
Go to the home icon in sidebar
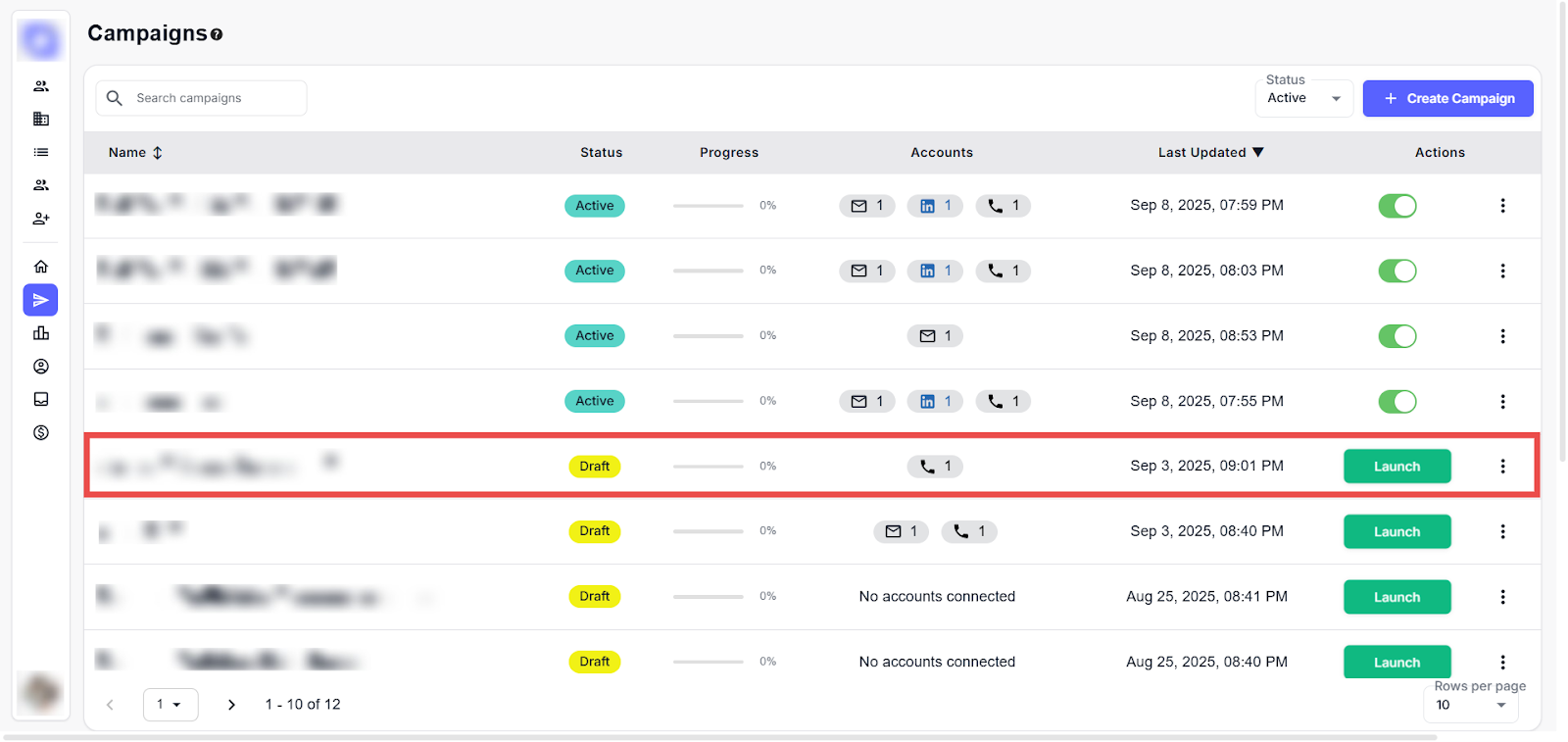[x=41, y=267]
